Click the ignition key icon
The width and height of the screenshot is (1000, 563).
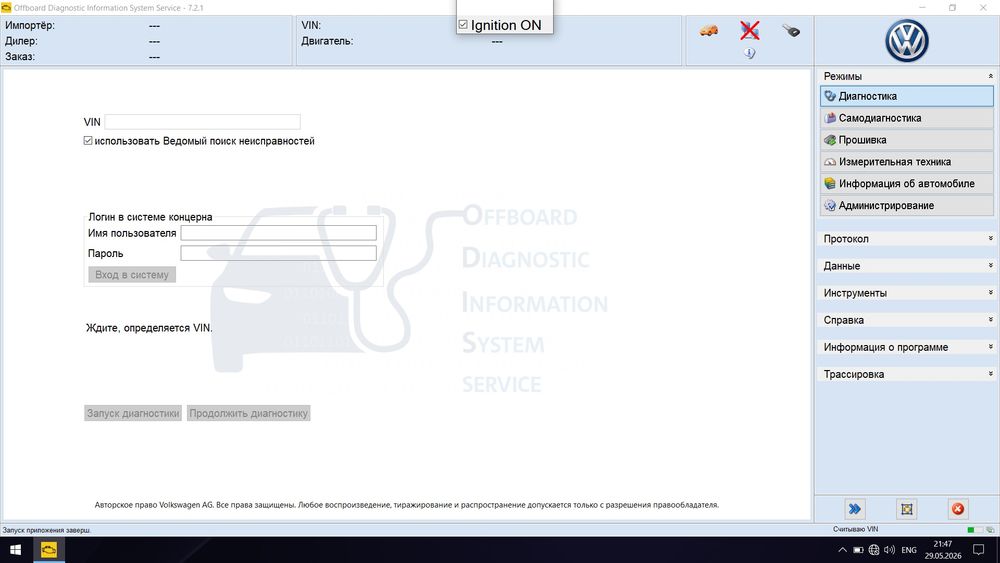click(791, 31)
